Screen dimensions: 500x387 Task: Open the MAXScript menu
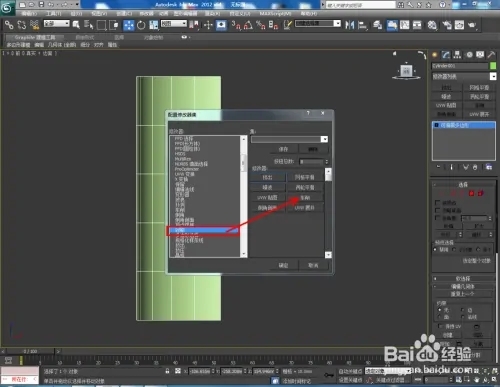pos(275,13)
